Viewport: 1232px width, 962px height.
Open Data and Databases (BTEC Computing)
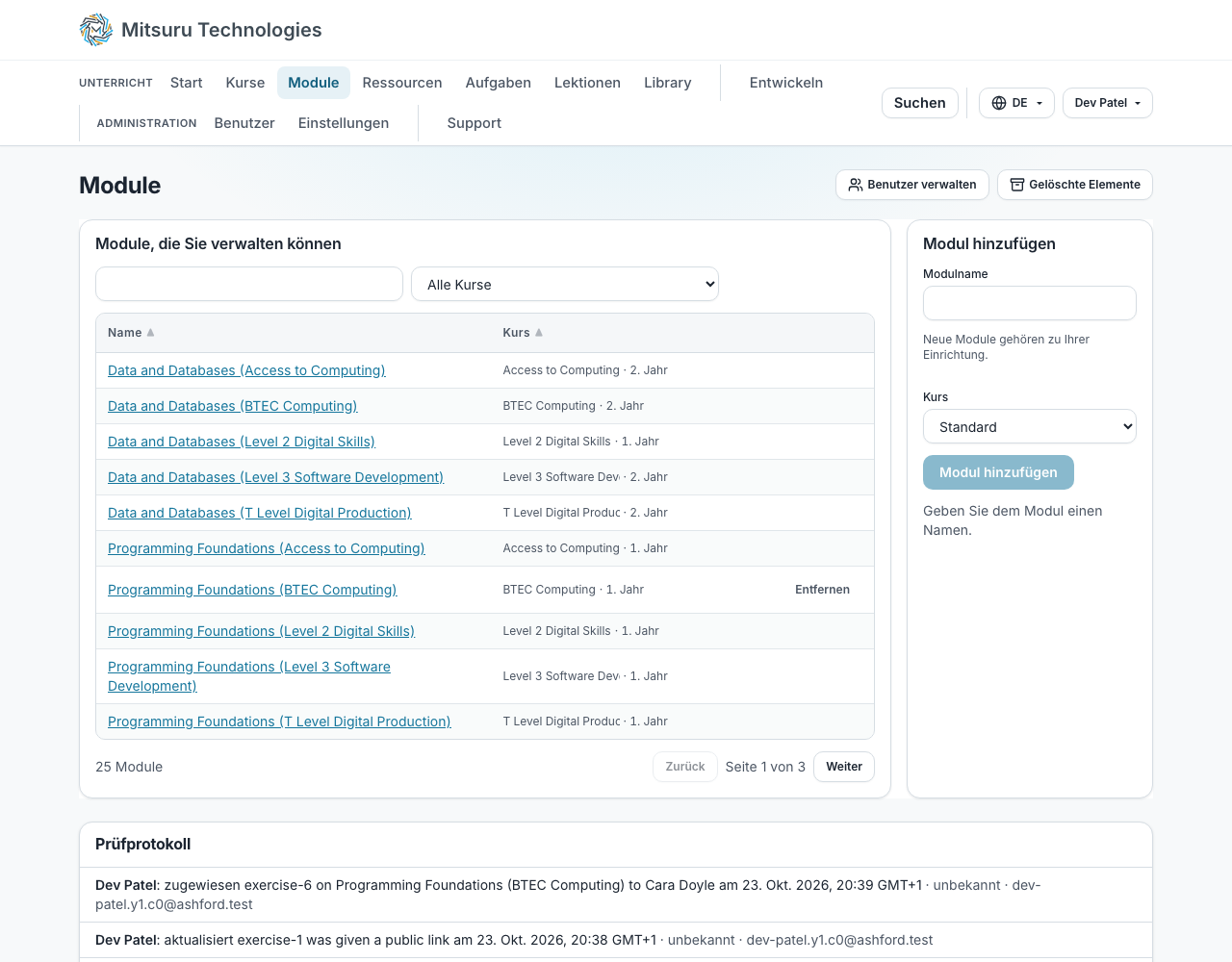(232, 406)
